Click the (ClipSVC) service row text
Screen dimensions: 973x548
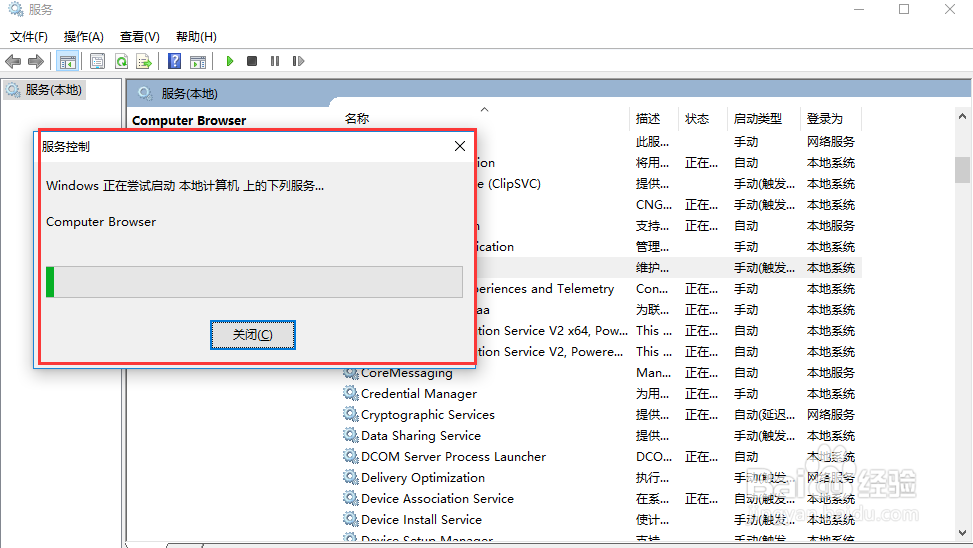pyautogui.click(x=509, y=184)
